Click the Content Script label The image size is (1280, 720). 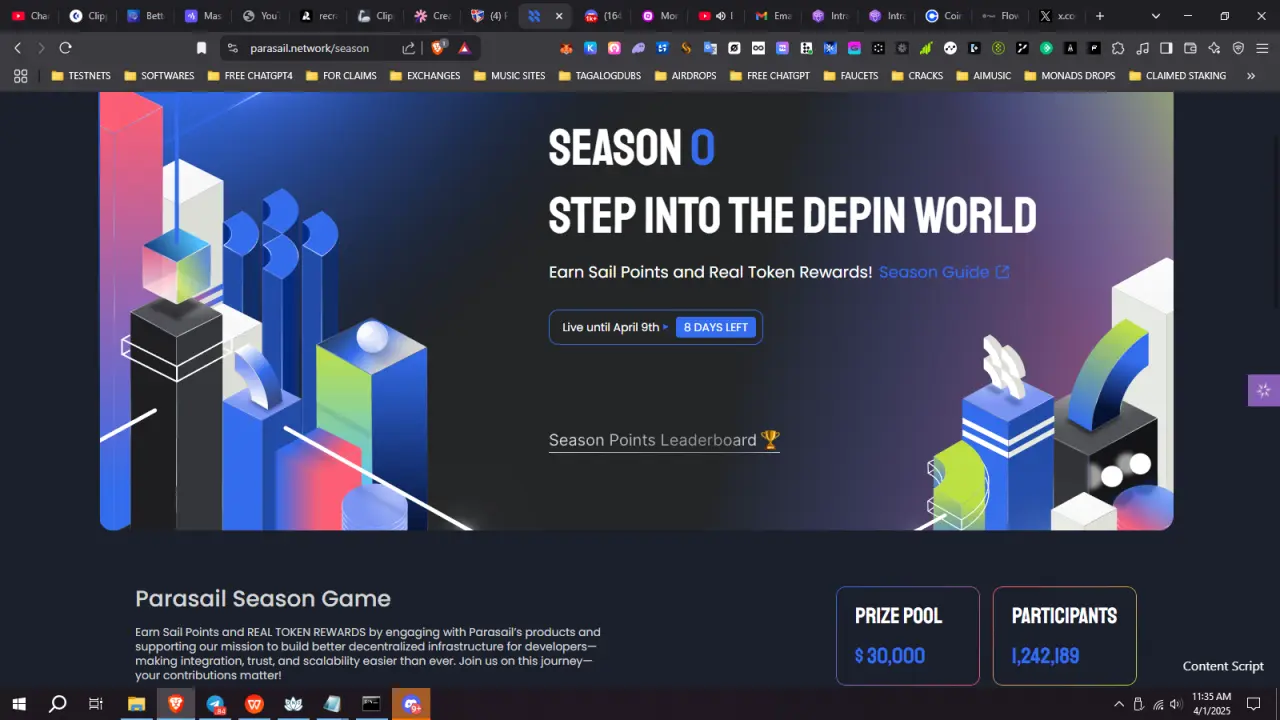point(1223,666)
